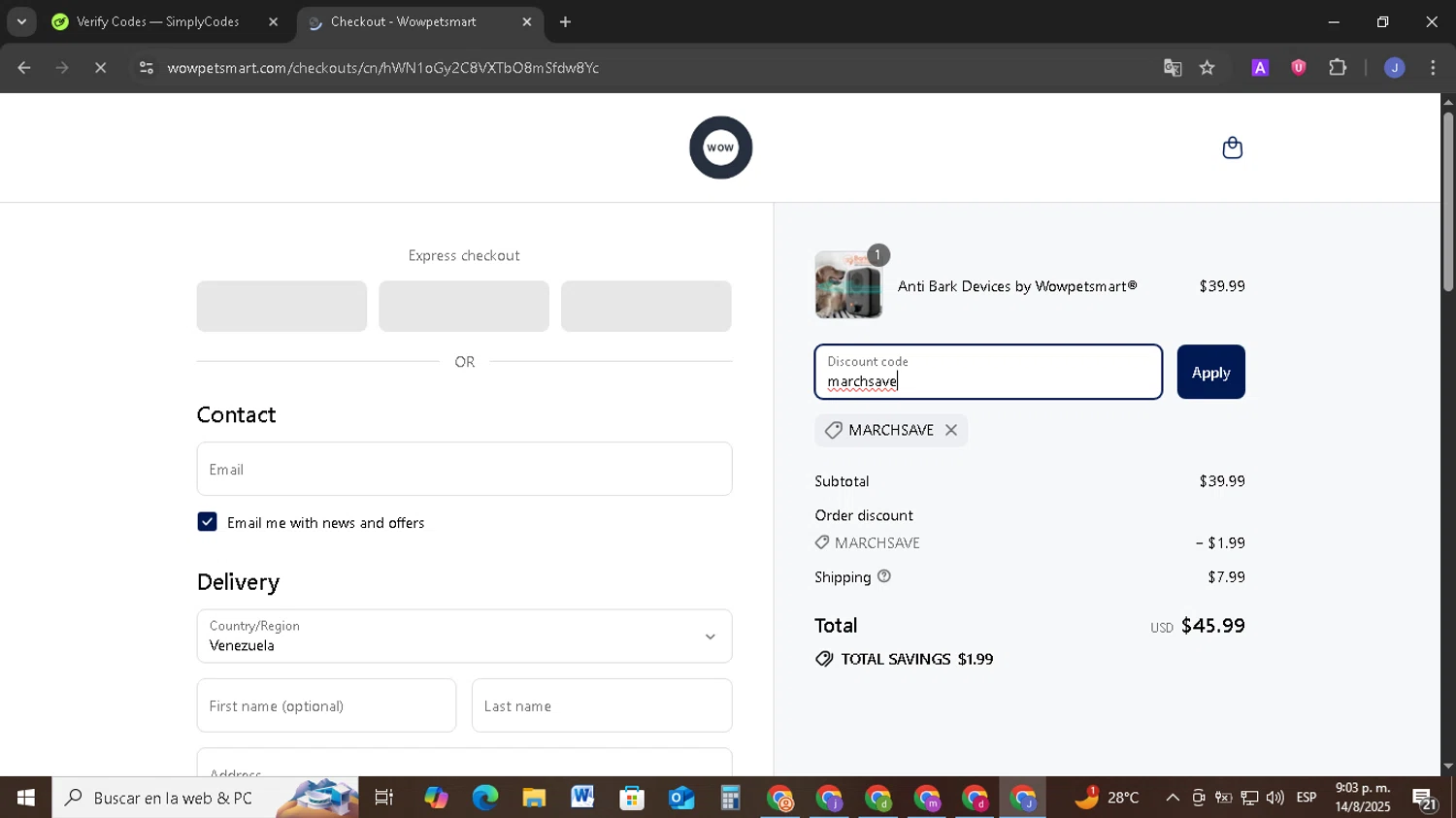Click the taskbar search box
This screenshot has height=818, width=1456.
click(205, 798)
